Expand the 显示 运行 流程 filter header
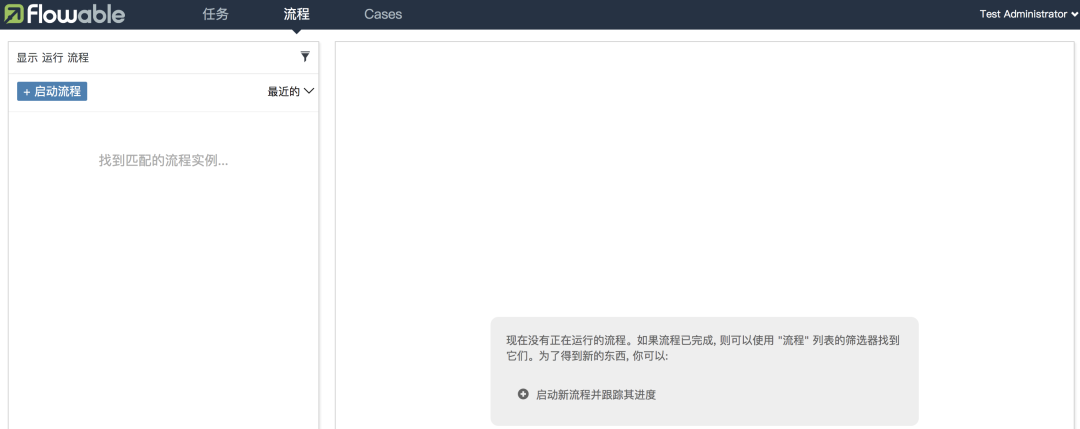Viewport: 1080px width, 429px height. pos(163,58)
